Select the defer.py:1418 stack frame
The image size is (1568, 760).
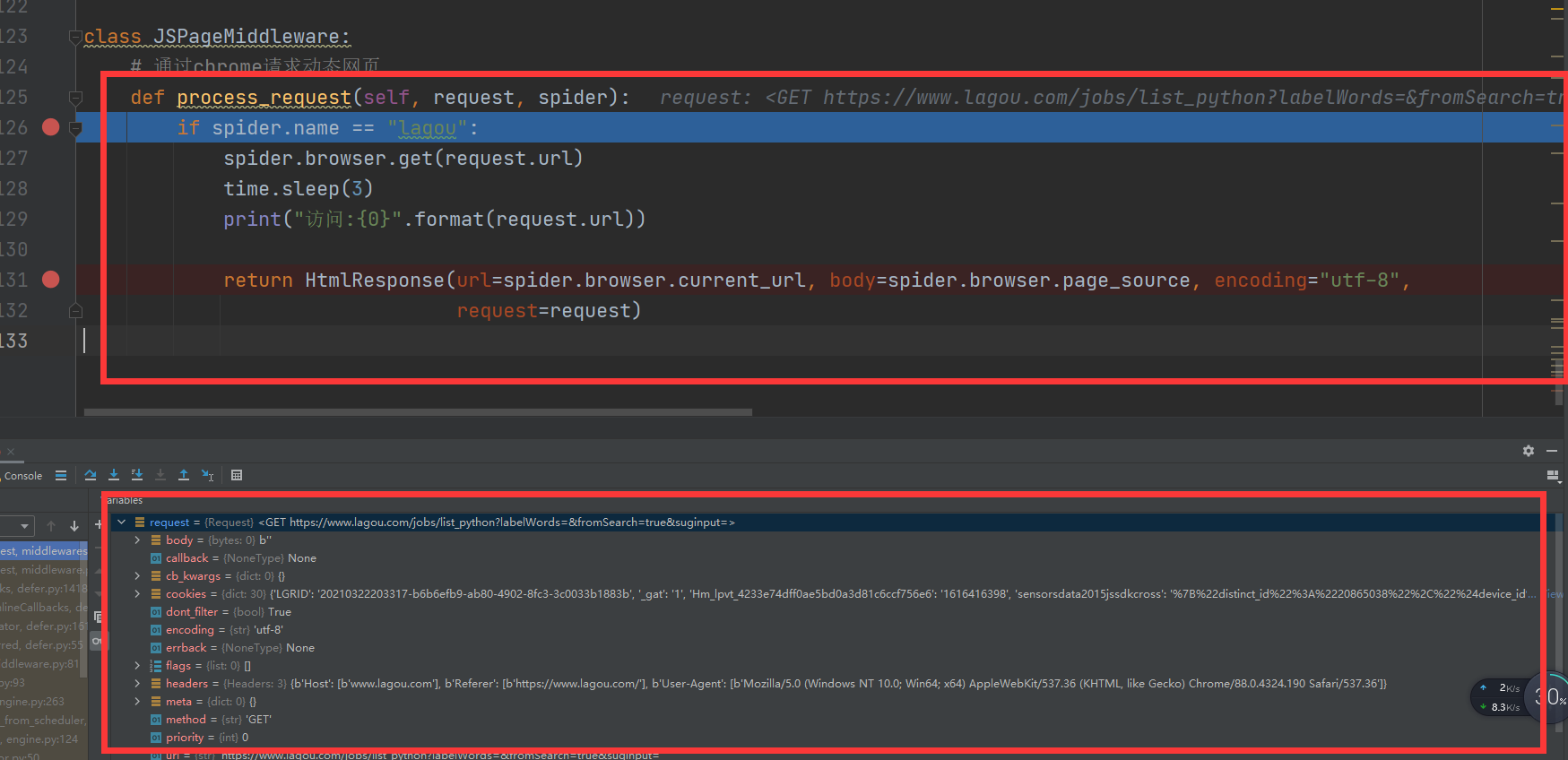44,588
